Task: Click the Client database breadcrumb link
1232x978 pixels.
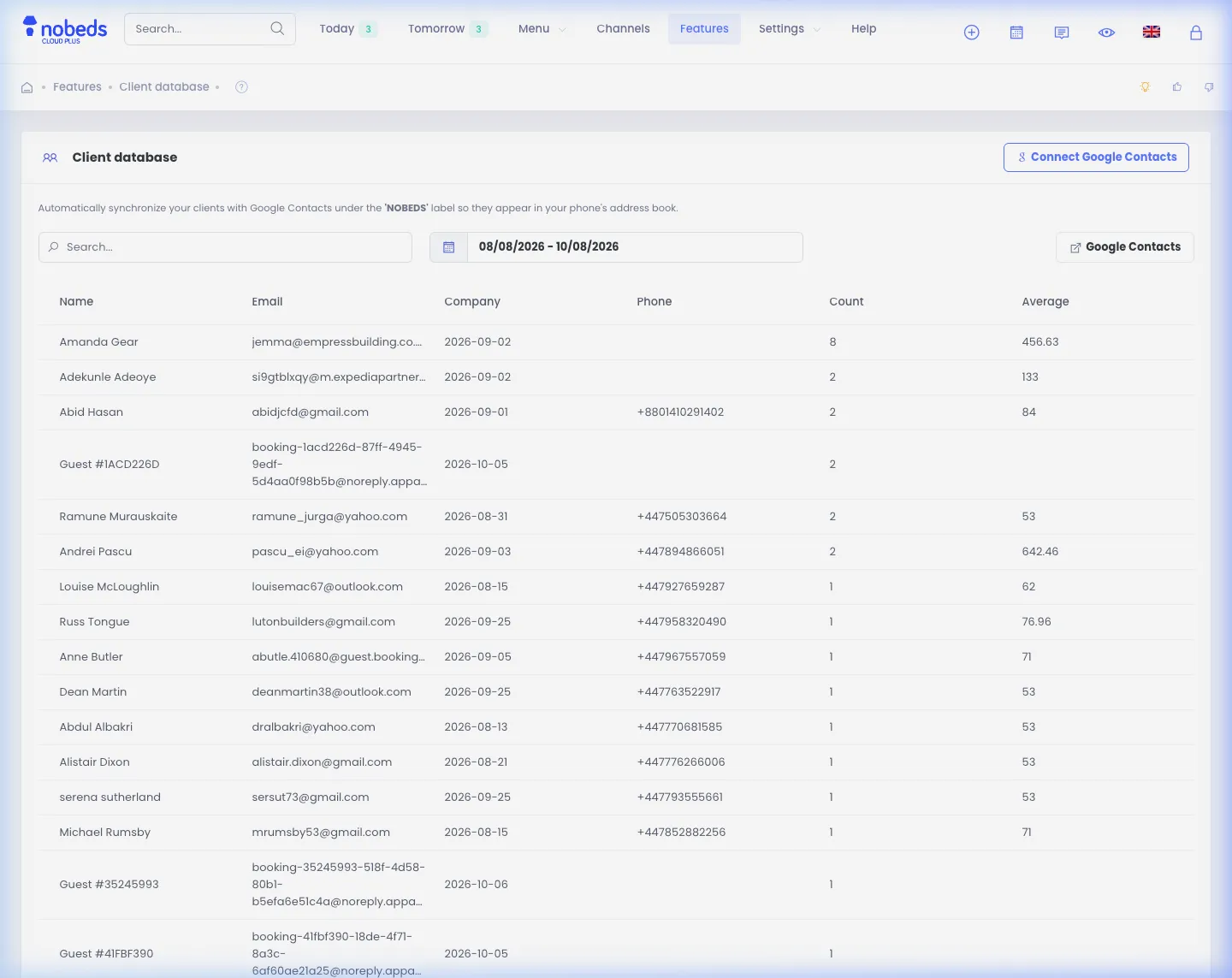Action: [x=164, y=87]
